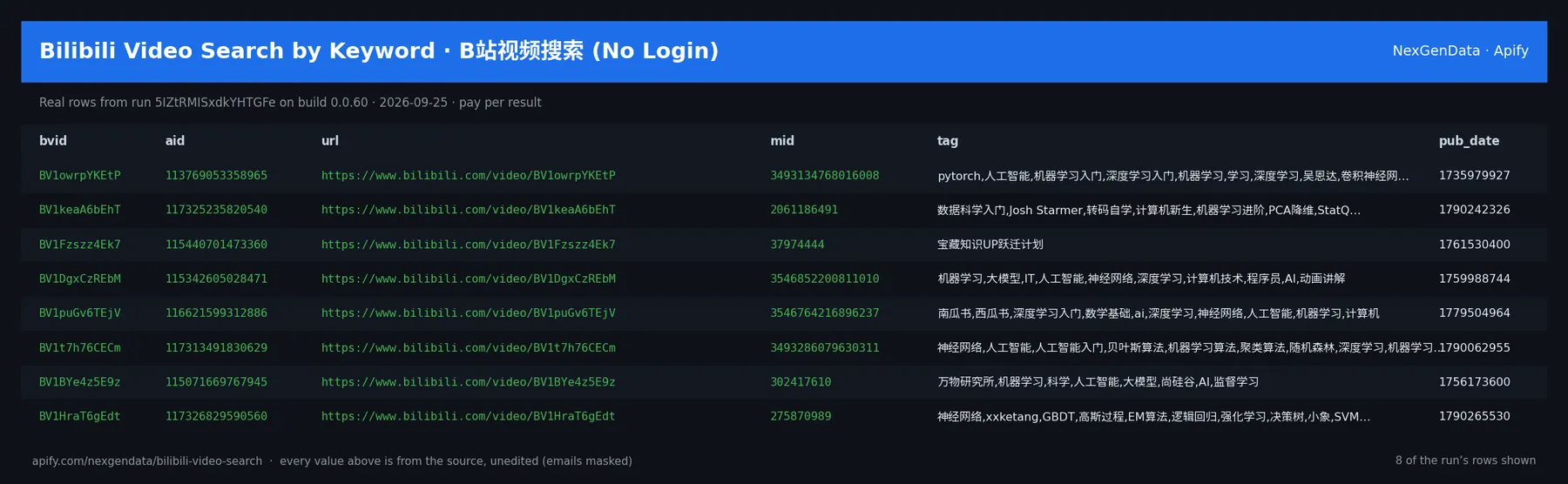Open the apify.com/nexgendata/bilibili-video-search footer link
Viewport: 1568px width, 484px height.
click(x=147, y=460)
